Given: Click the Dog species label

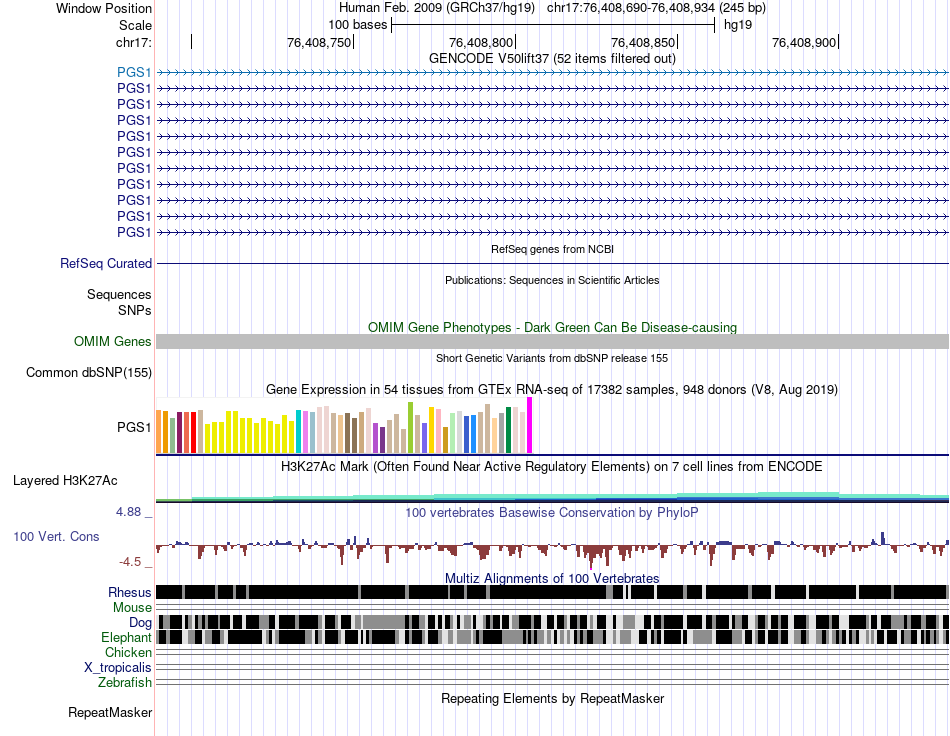Looking at the screenshot, I should 140,623.
